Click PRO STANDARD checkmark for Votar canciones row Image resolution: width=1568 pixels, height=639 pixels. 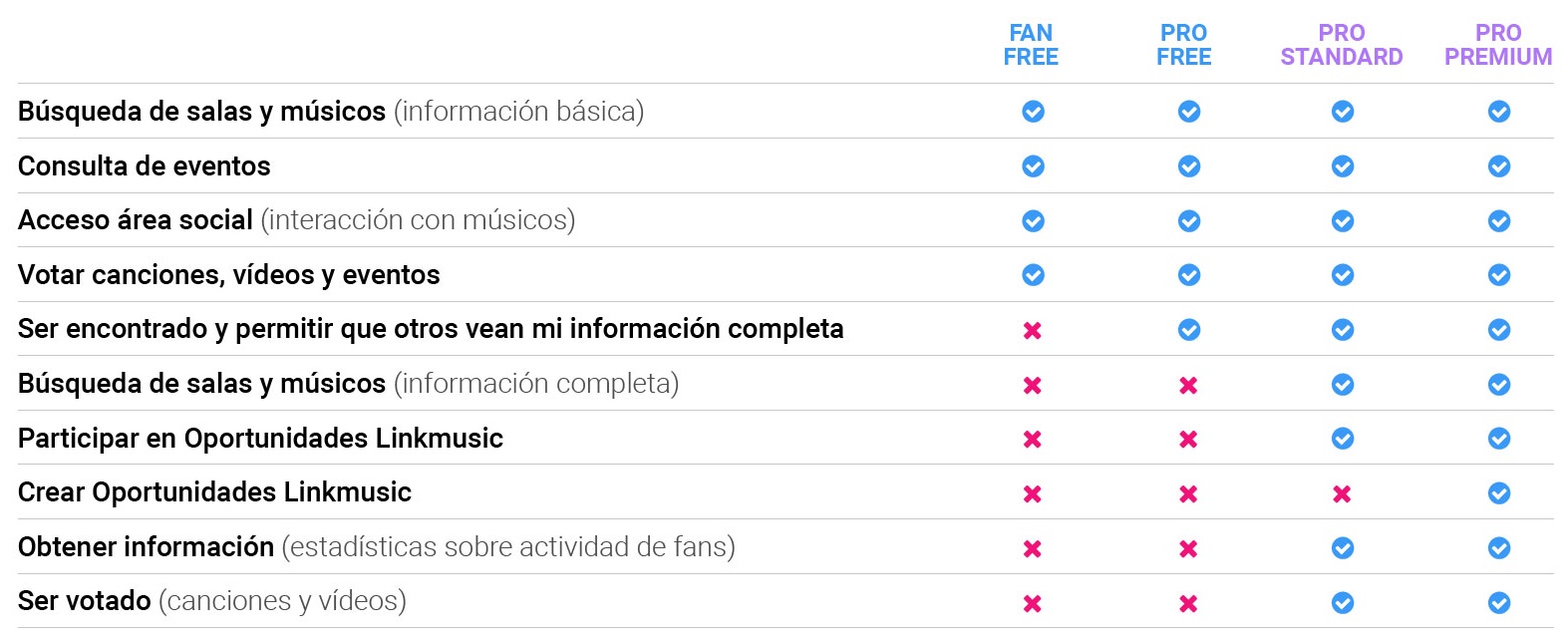[x=1343, y=275]
